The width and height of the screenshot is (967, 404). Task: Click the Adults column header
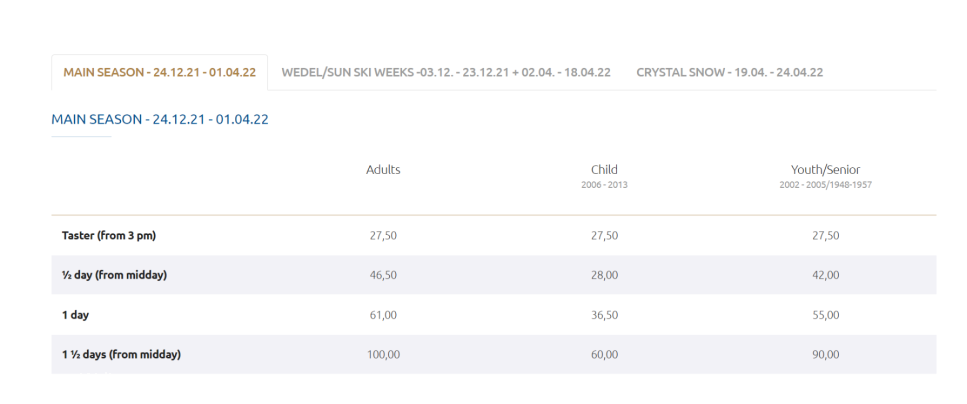(383, 170)
